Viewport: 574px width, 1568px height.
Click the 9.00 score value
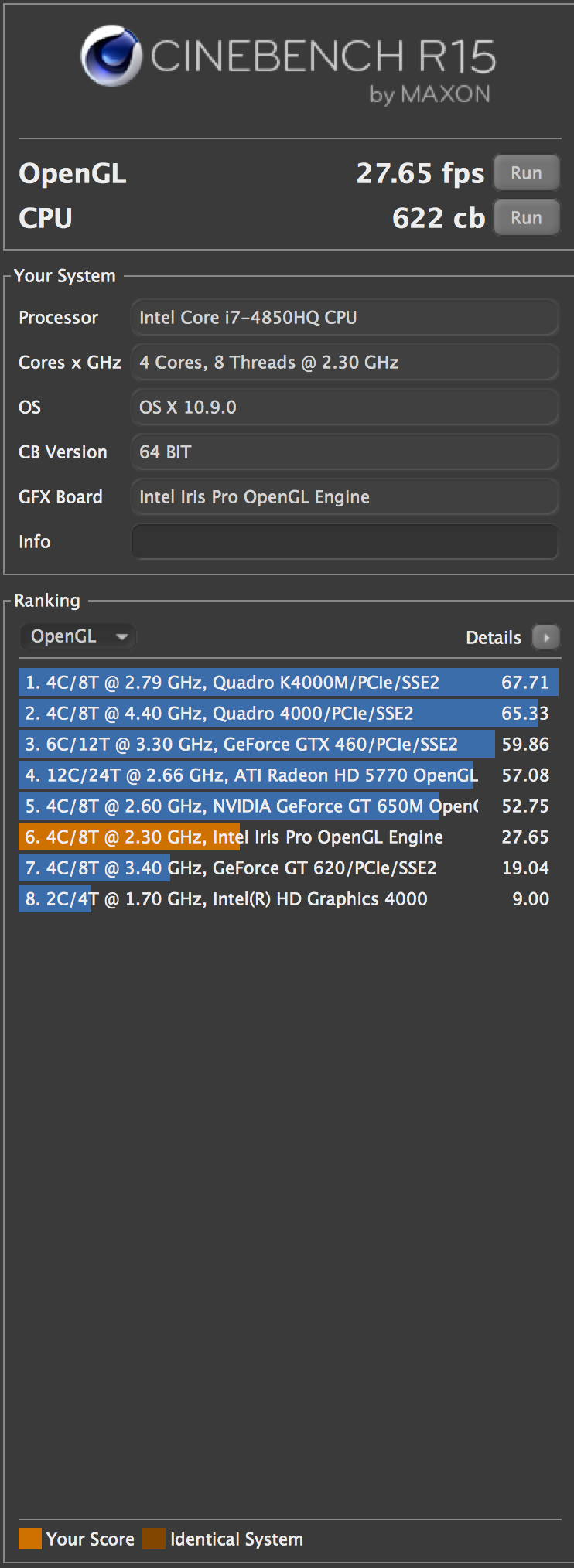[x=531, y=899]
